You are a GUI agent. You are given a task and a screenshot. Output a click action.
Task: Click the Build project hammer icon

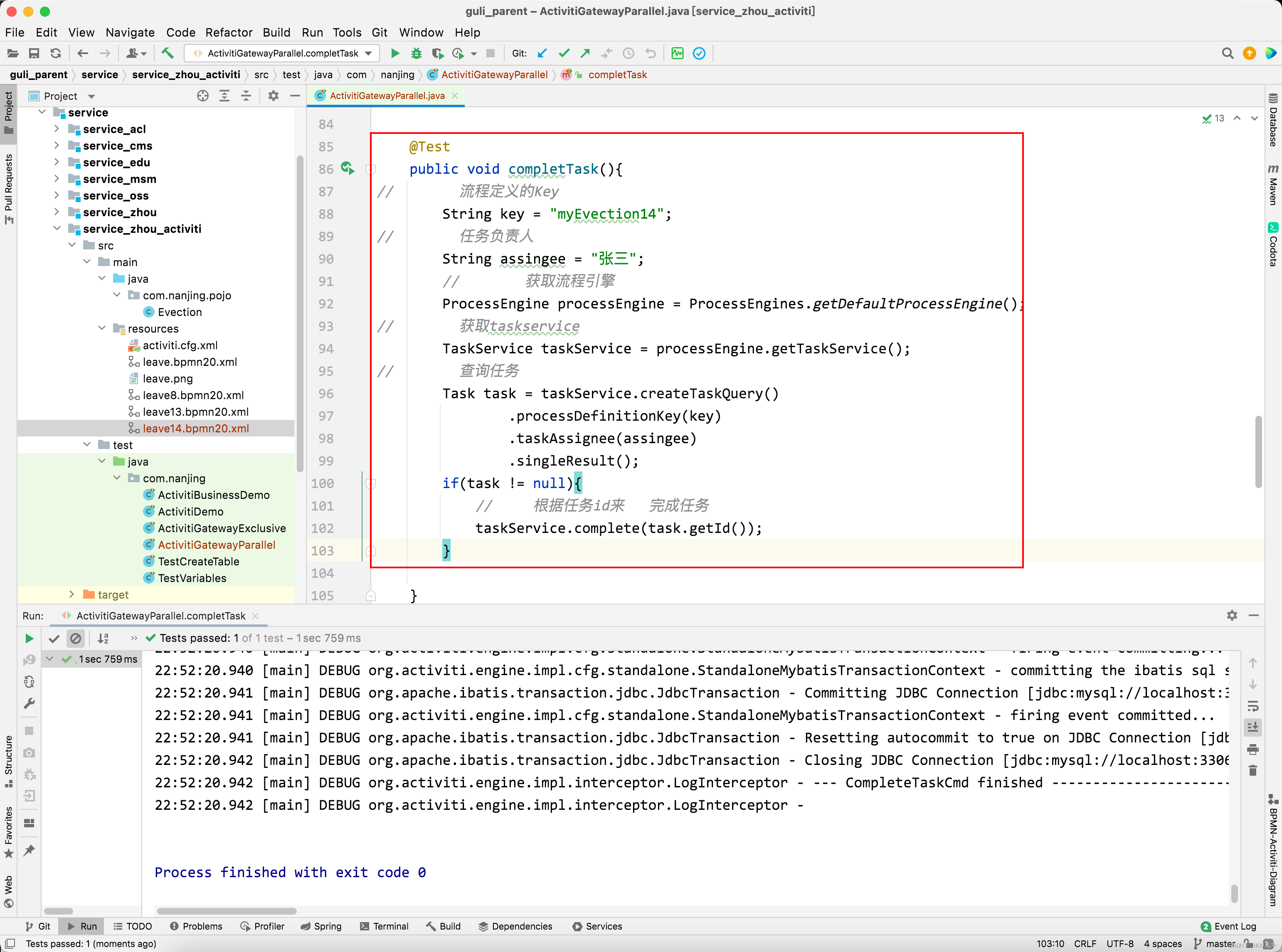click(167, 53)
